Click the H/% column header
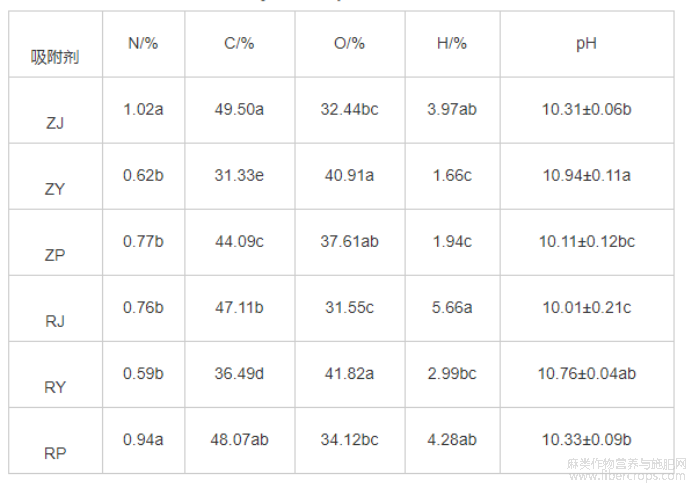The width and height of the screenshot is (692, 488). coord(452,43)
